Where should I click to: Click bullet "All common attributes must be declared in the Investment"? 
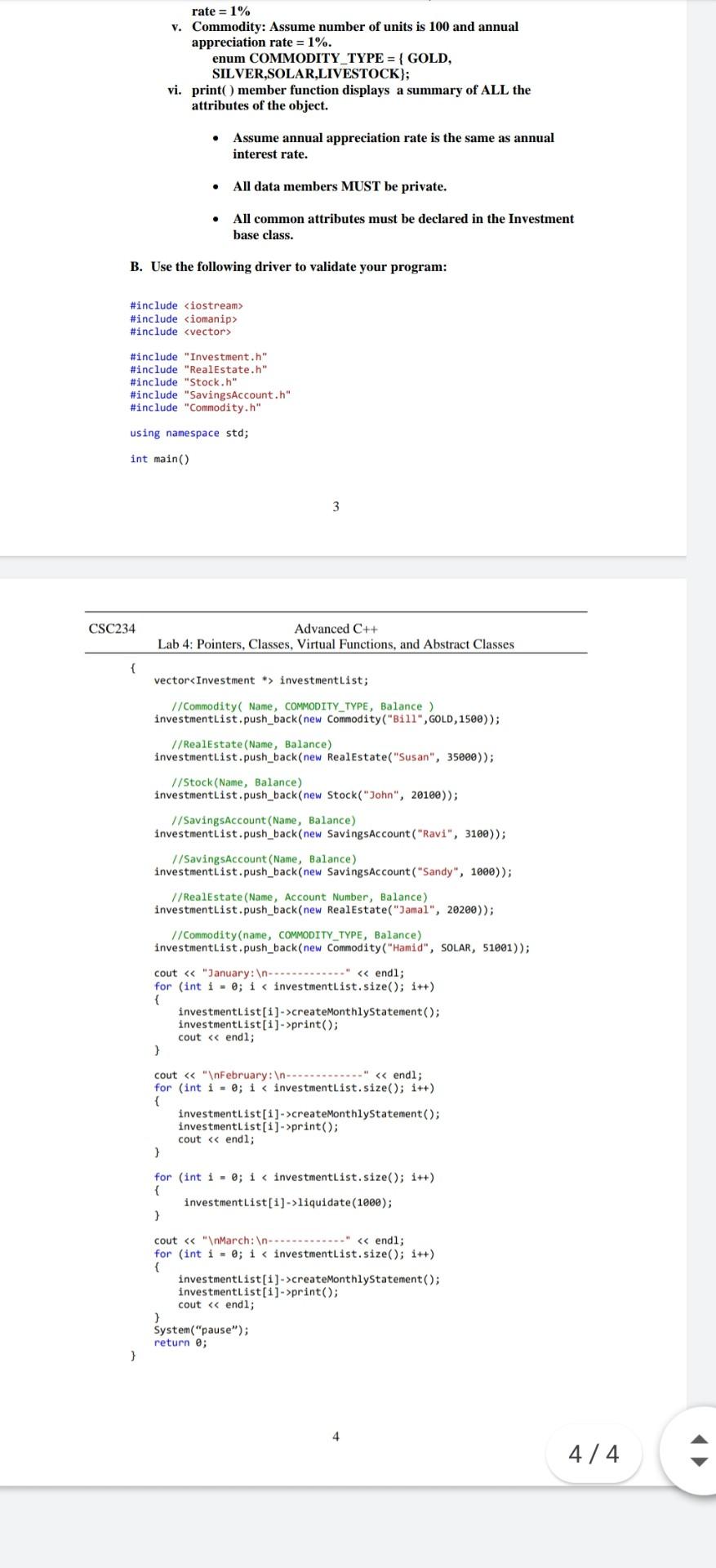403,219
